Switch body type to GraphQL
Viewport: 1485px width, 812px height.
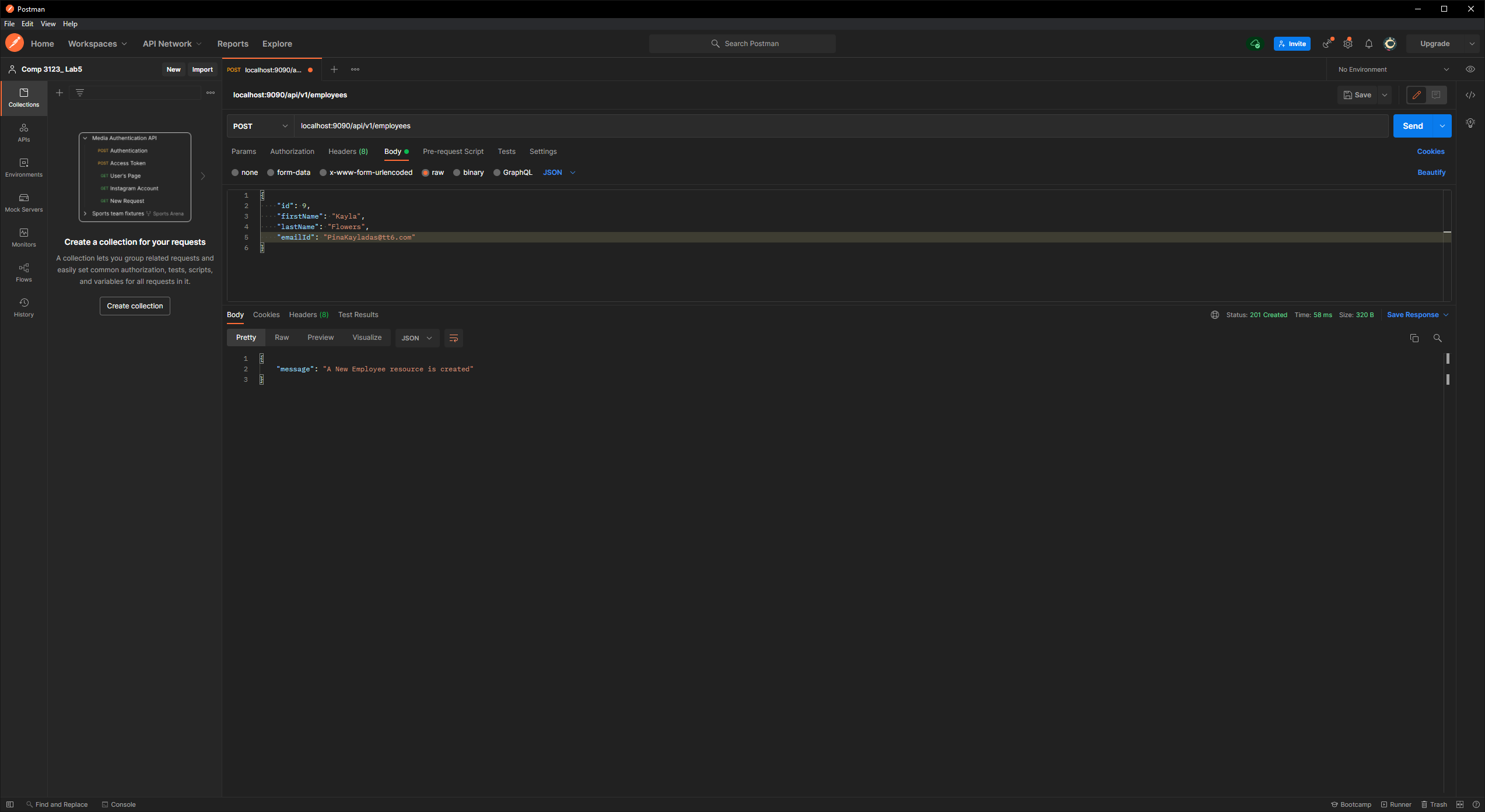[x=513, y=173]
